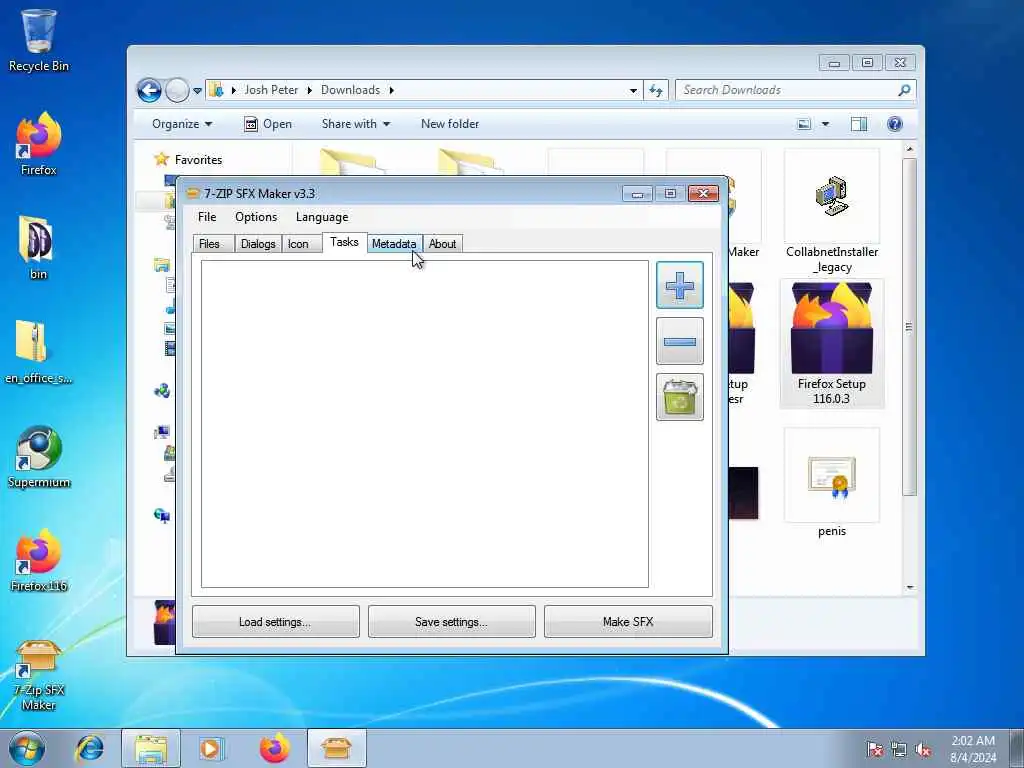Open Windows Media Player from the taskbar
1024x768 pixels.
pyautogui.click(x=212, y=748)
